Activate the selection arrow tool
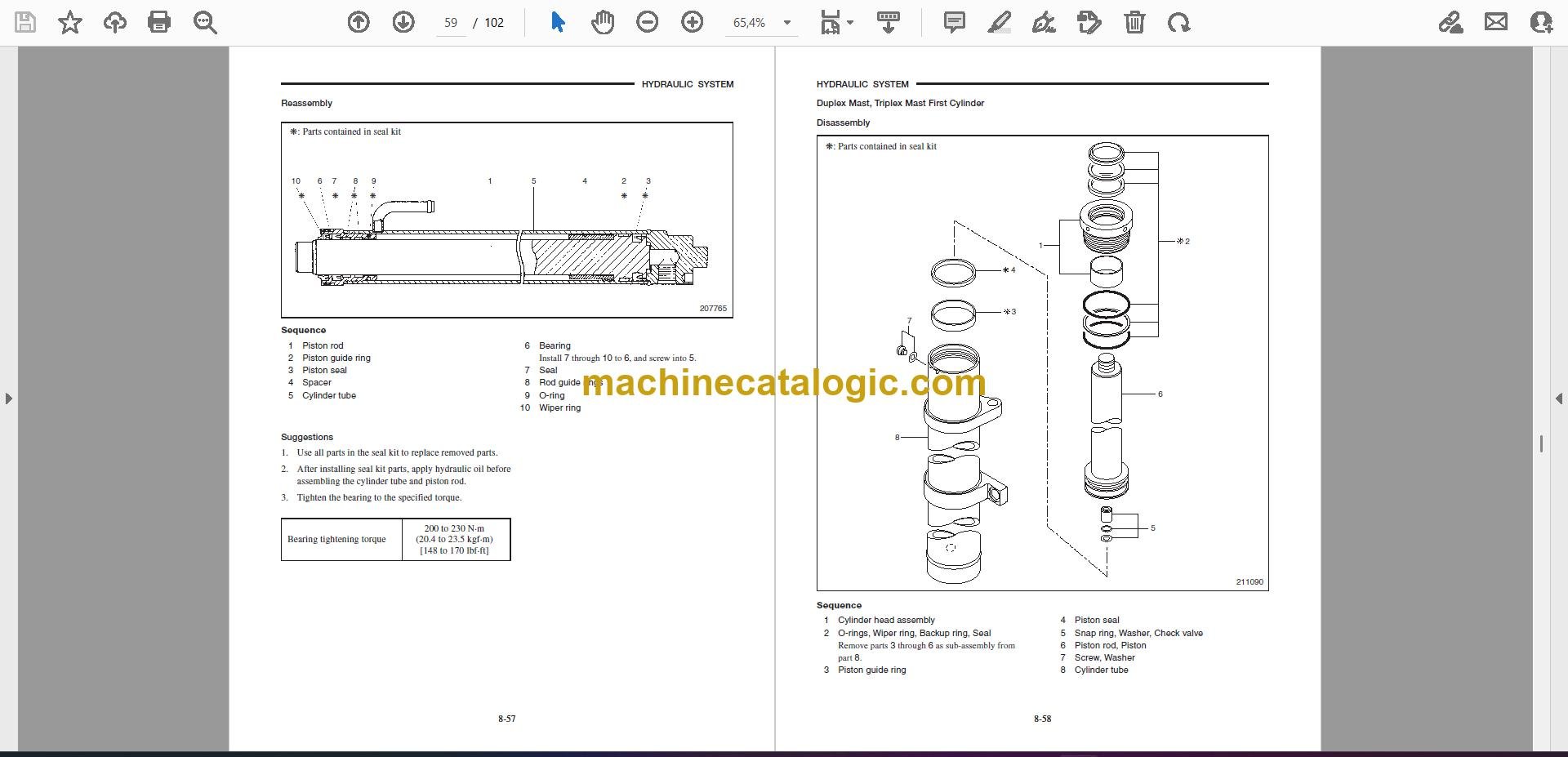The width and height of the screenshot is (1568, 757). pyautogui.click(x=558, y=22)
